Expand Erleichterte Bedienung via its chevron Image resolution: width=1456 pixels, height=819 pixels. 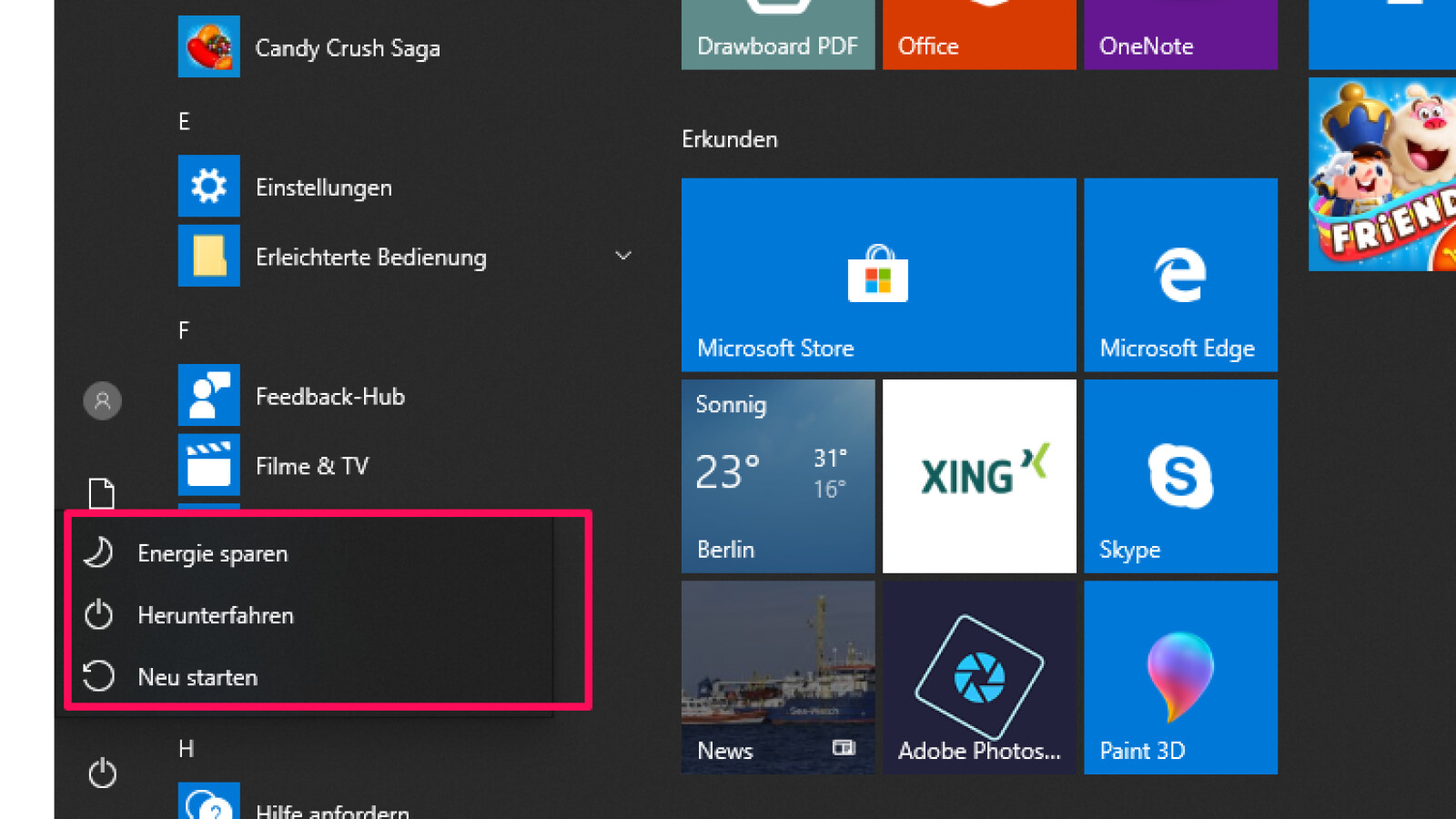[x=623, y=257]
